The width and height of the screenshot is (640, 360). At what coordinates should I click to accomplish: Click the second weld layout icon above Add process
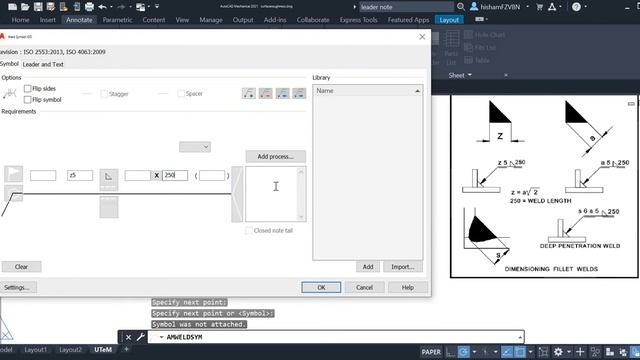coord(265,93)
